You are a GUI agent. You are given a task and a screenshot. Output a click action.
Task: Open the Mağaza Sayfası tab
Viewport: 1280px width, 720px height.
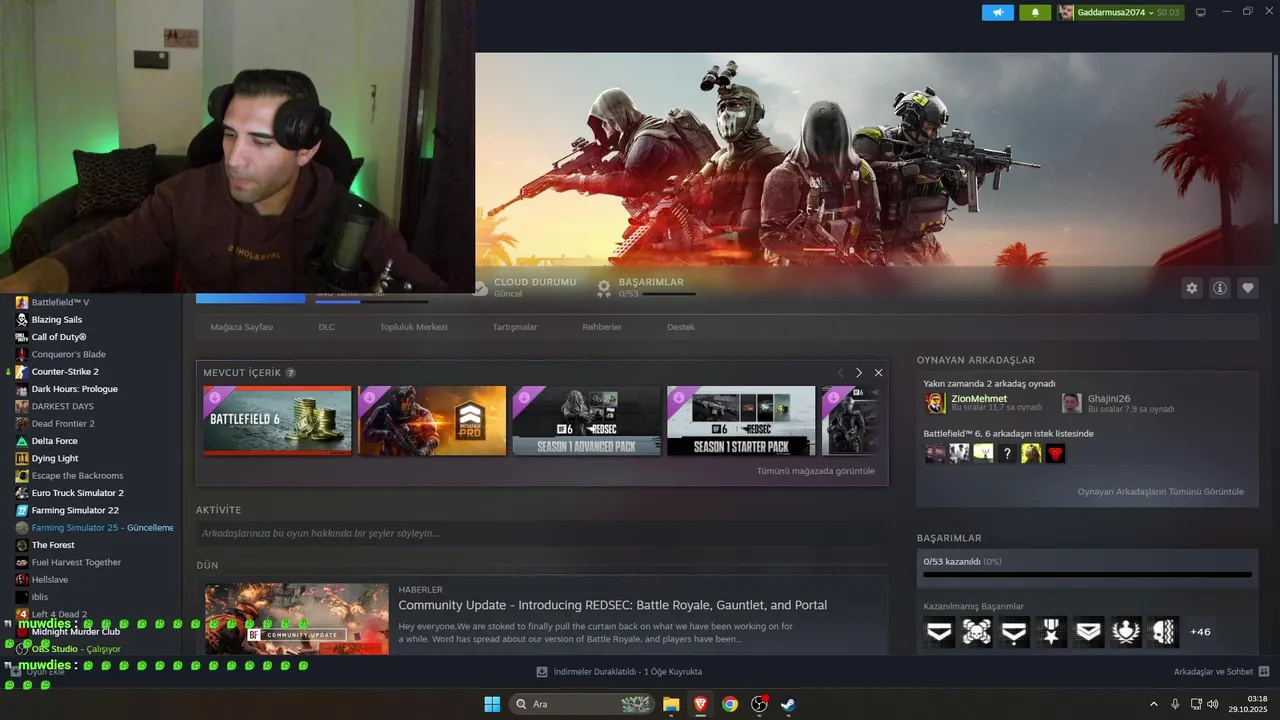click(241, 327)
